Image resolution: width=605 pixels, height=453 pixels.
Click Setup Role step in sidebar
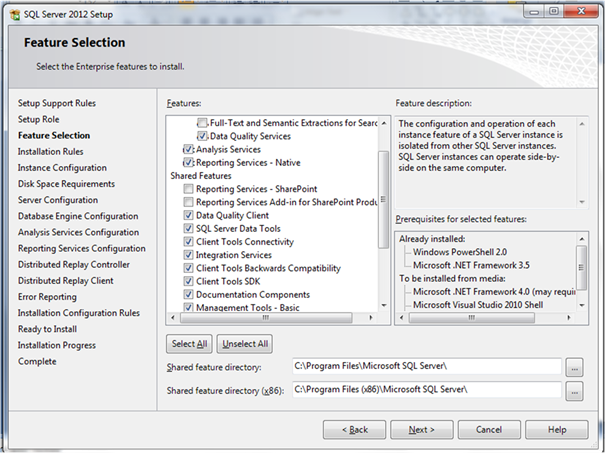[39, 120]
